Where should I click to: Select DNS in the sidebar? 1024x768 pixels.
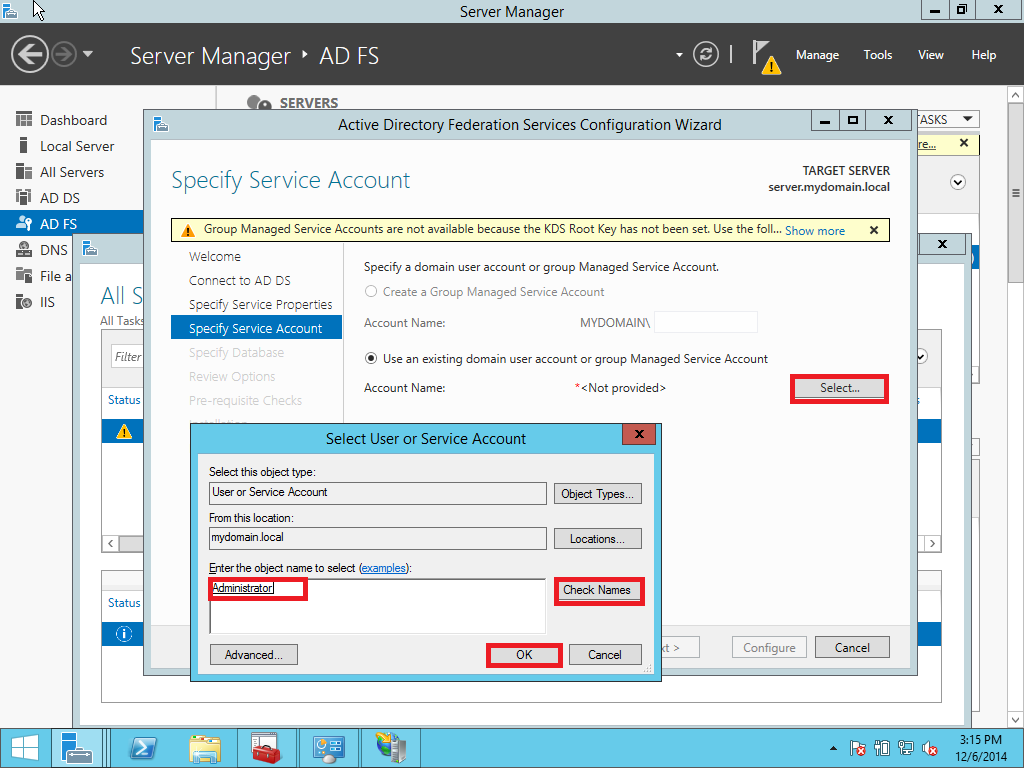(57, 249)
